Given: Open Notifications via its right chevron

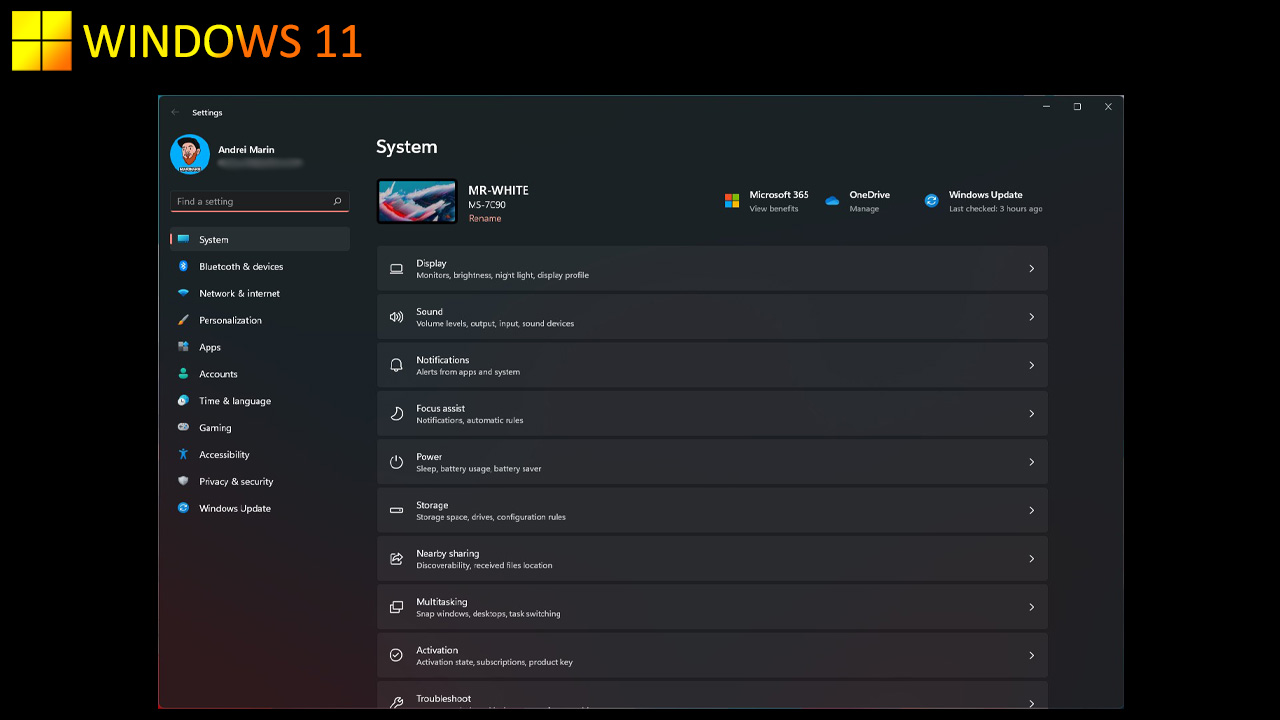Looking at the screenshot, I should coord(1031,365).
